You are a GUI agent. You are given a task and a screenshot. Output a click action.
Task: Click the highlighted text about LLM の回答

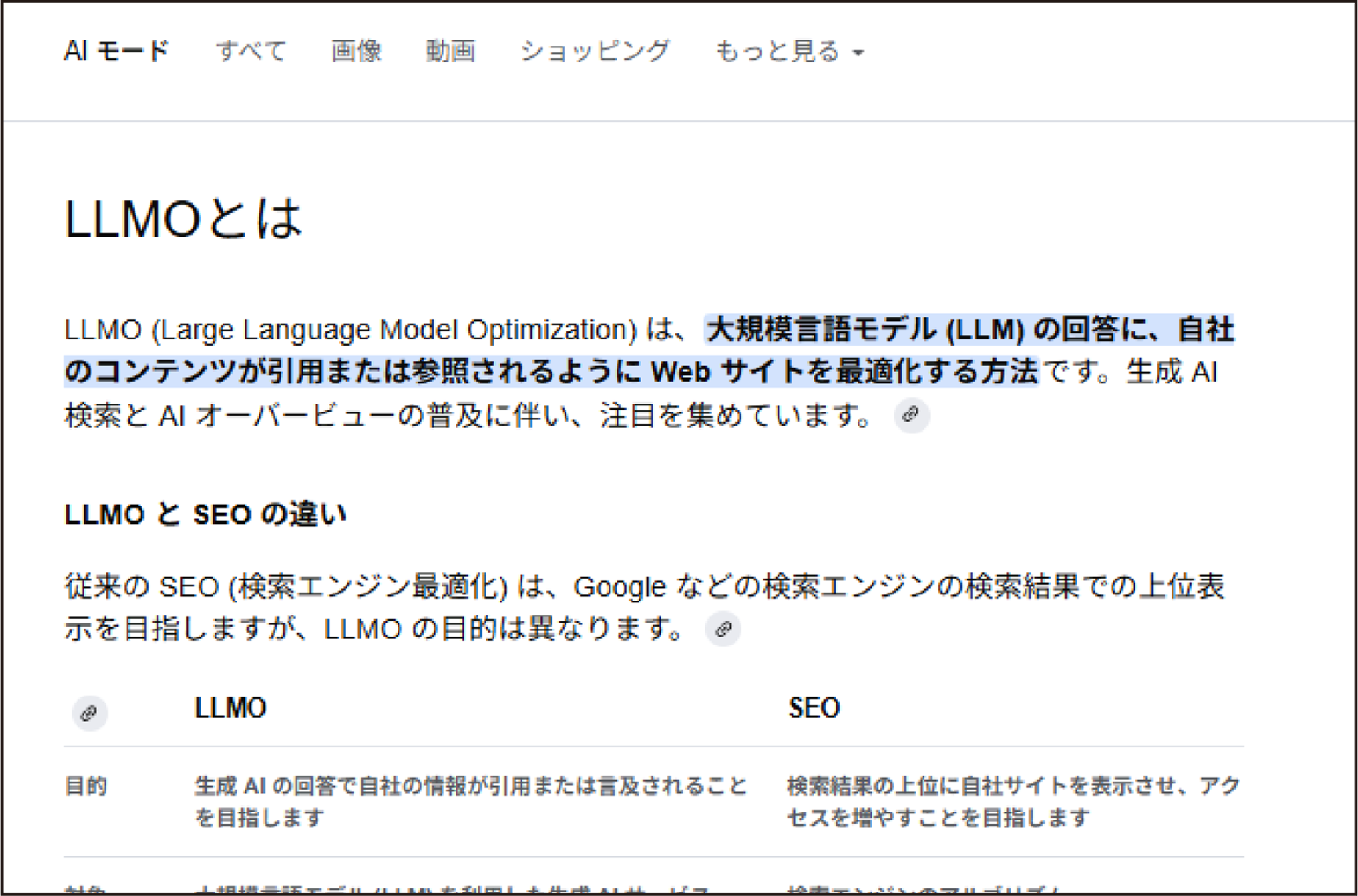(x=966, y=329)
